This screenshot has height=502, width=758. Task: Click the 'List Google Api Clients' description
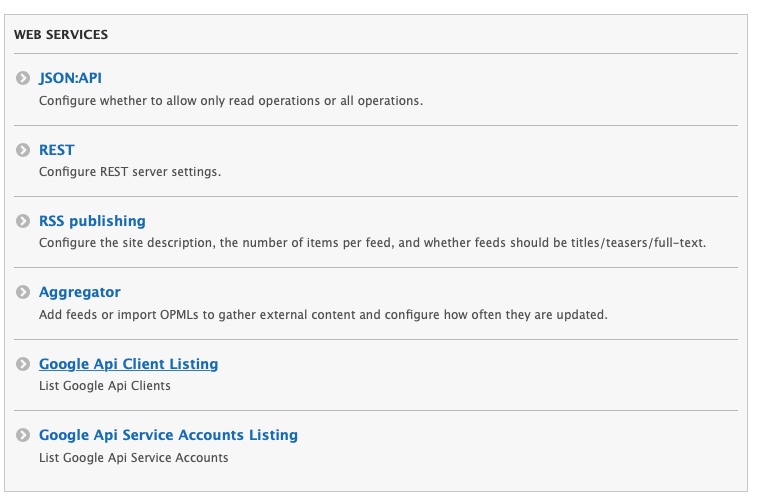click(105, 386)
